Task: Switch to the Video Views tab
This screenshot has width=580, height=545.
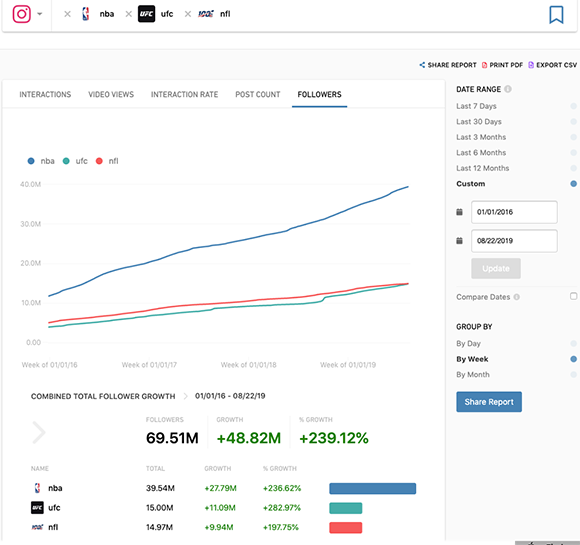Action: [111, 95]
